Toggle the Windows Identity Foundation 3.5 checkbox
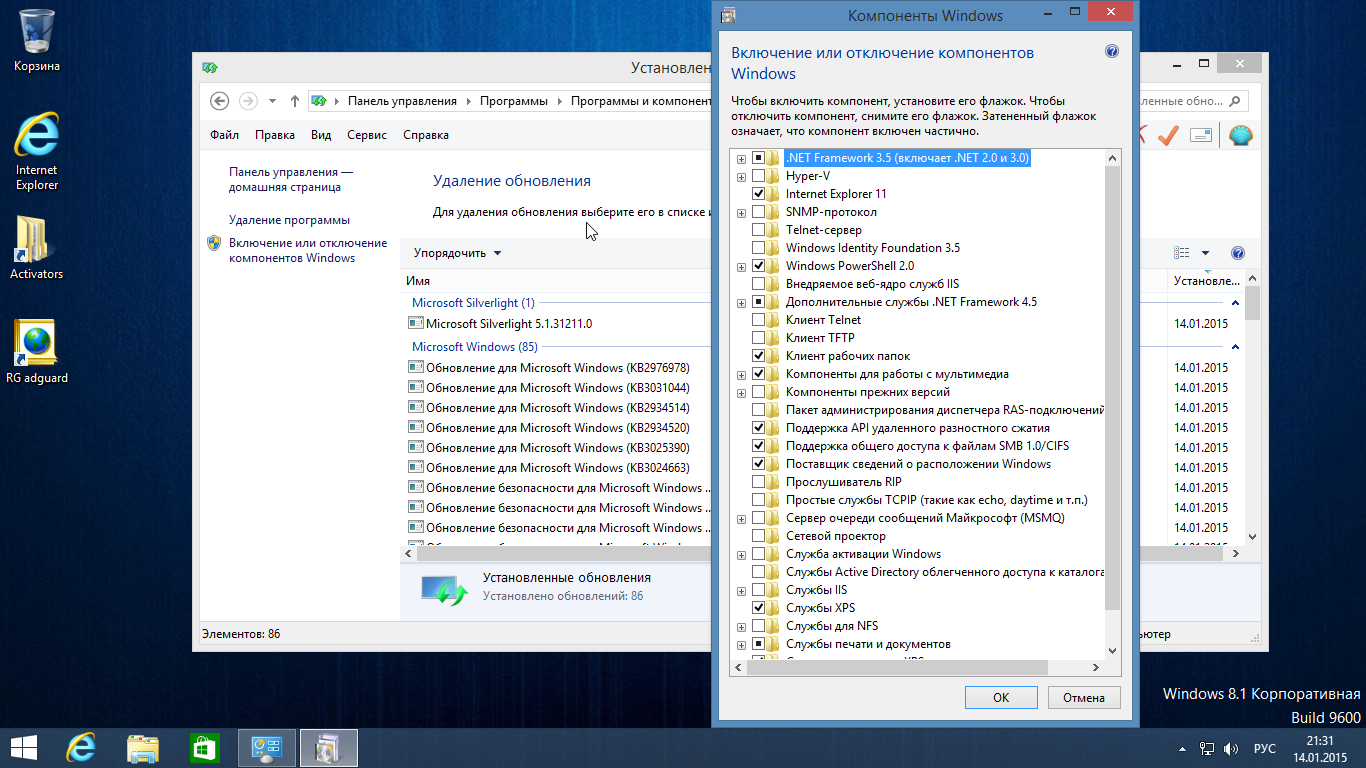The height and width of the screenshot is (768, 1366). pyautogui.click(x=759, y=248)
